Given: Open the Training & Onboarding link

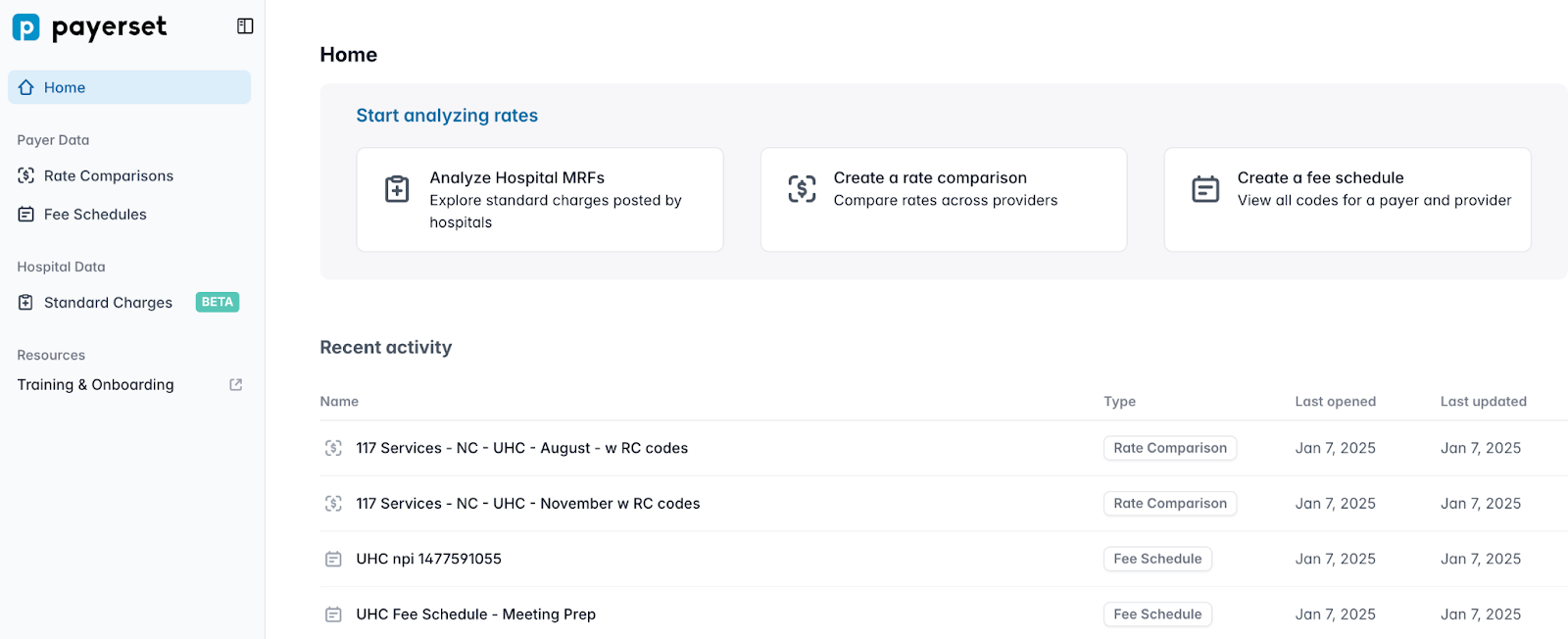Looking at the screenshot, I should click(x=95, y=384).
